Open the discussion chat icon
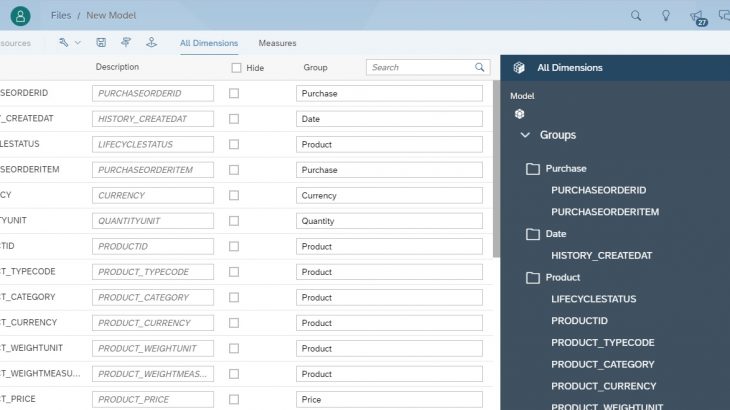The image size is (730, 410). pos(724,16)
